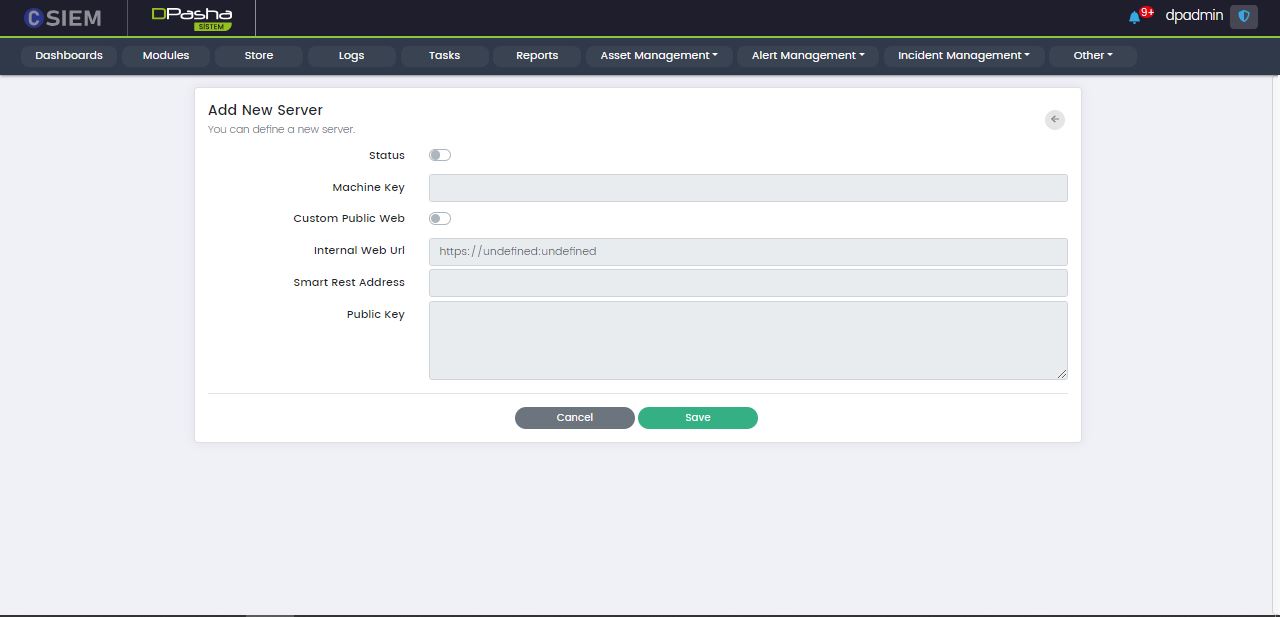The image size is (1280, 617).
Task: Enable the Status toggle
Action: pos(440,155)
